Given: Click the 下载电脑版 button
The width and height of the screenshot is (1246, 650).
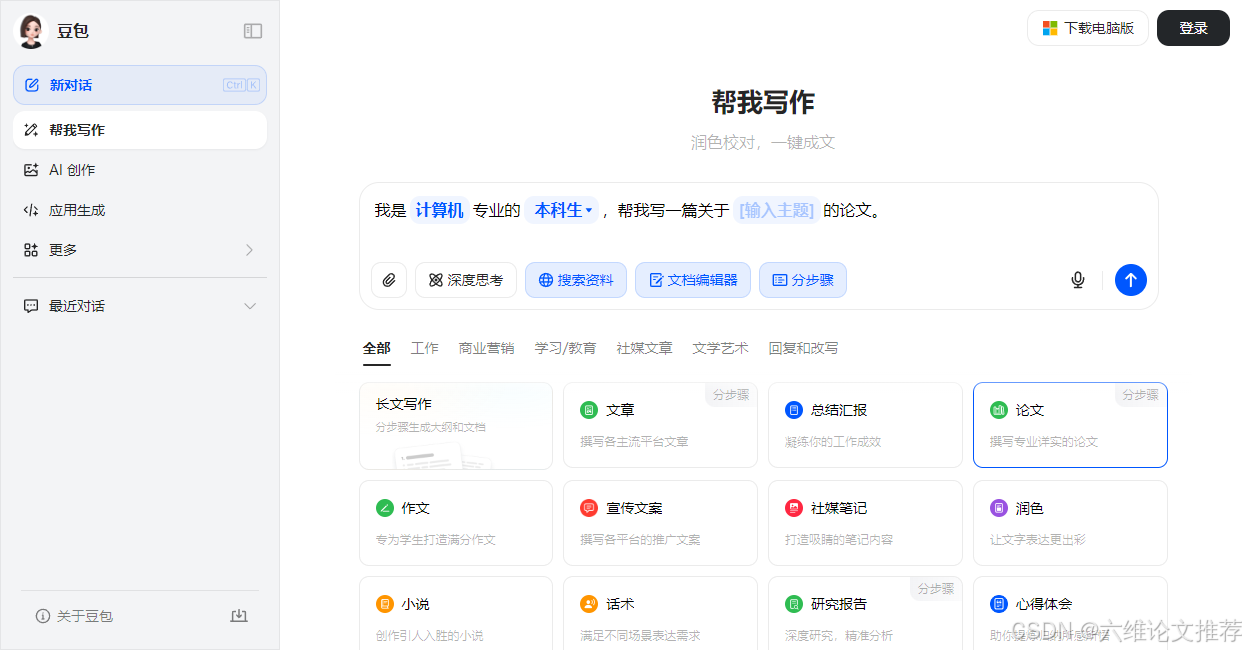Looking at the screenshot, I should (x=1088, y=28).
